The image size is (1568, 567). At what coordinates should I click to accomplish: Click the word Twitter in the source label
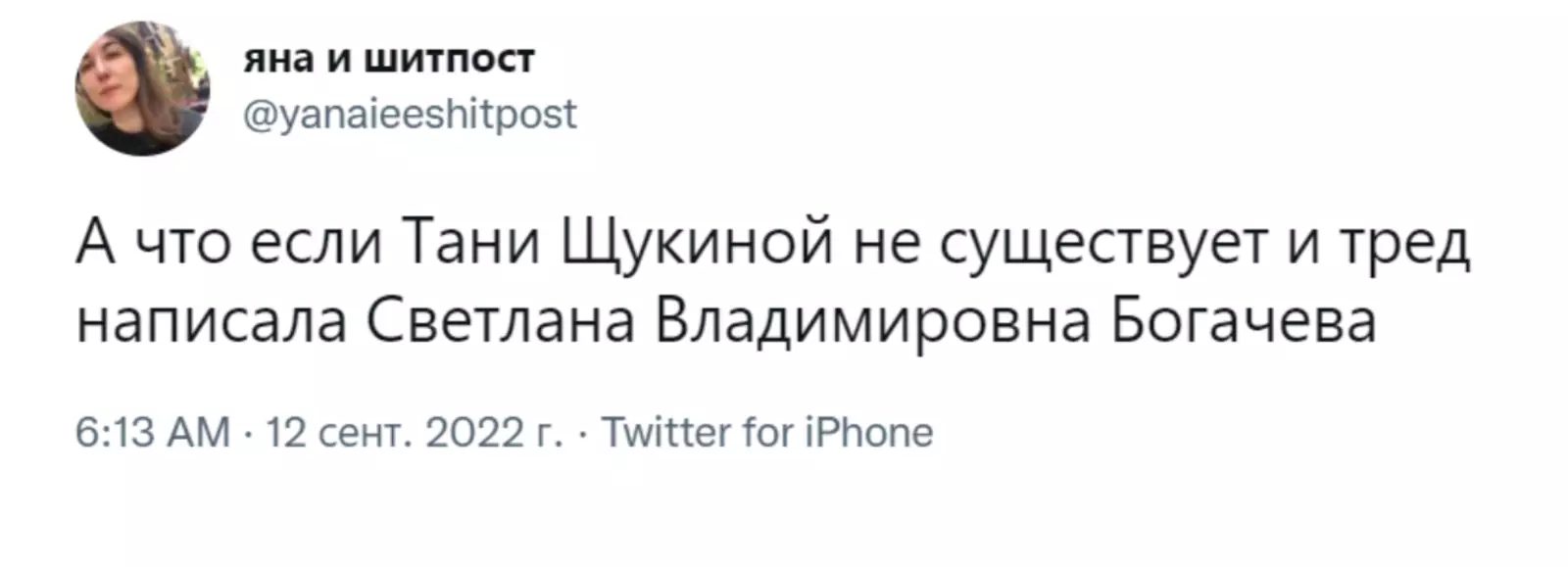click(664, 432)
